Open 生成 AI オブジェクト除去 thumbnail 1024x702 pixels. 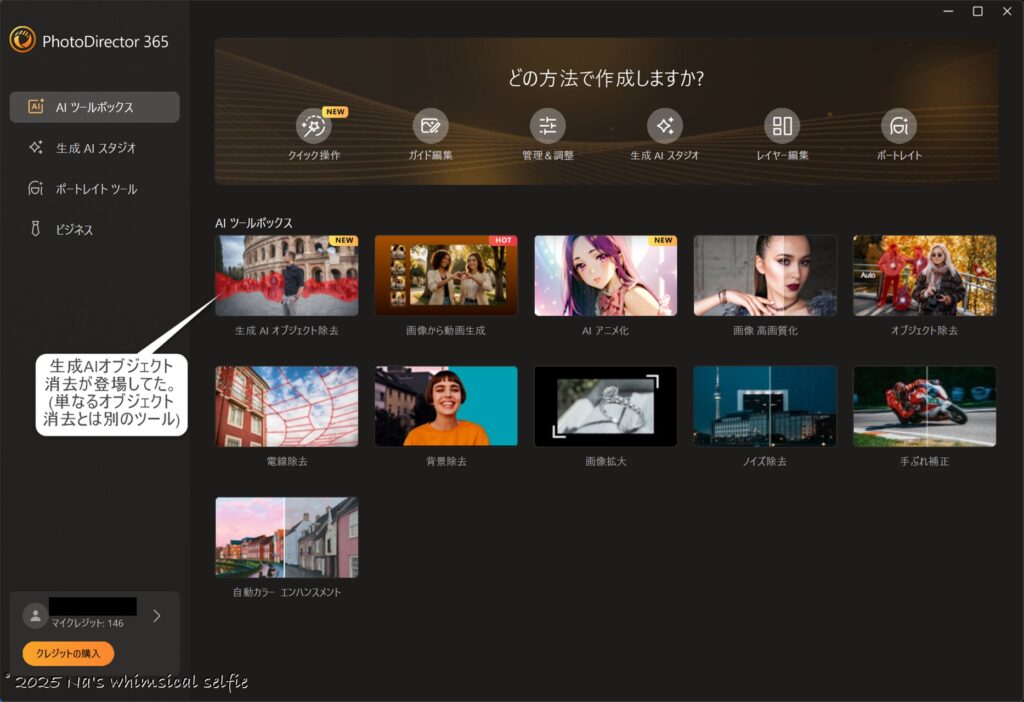287,276
